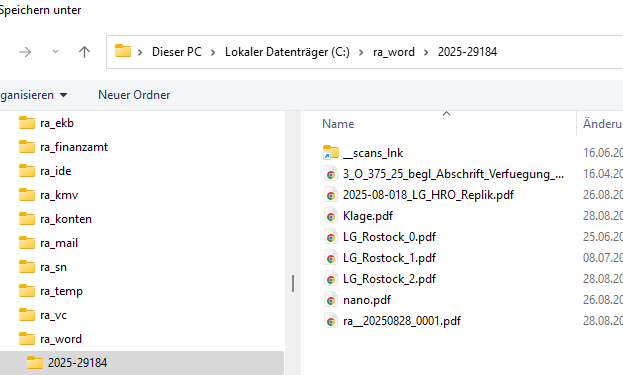Click the LG_Rostock_1.pdf file icon
Screen dimensions: 623x375
(x=331, y=258)
